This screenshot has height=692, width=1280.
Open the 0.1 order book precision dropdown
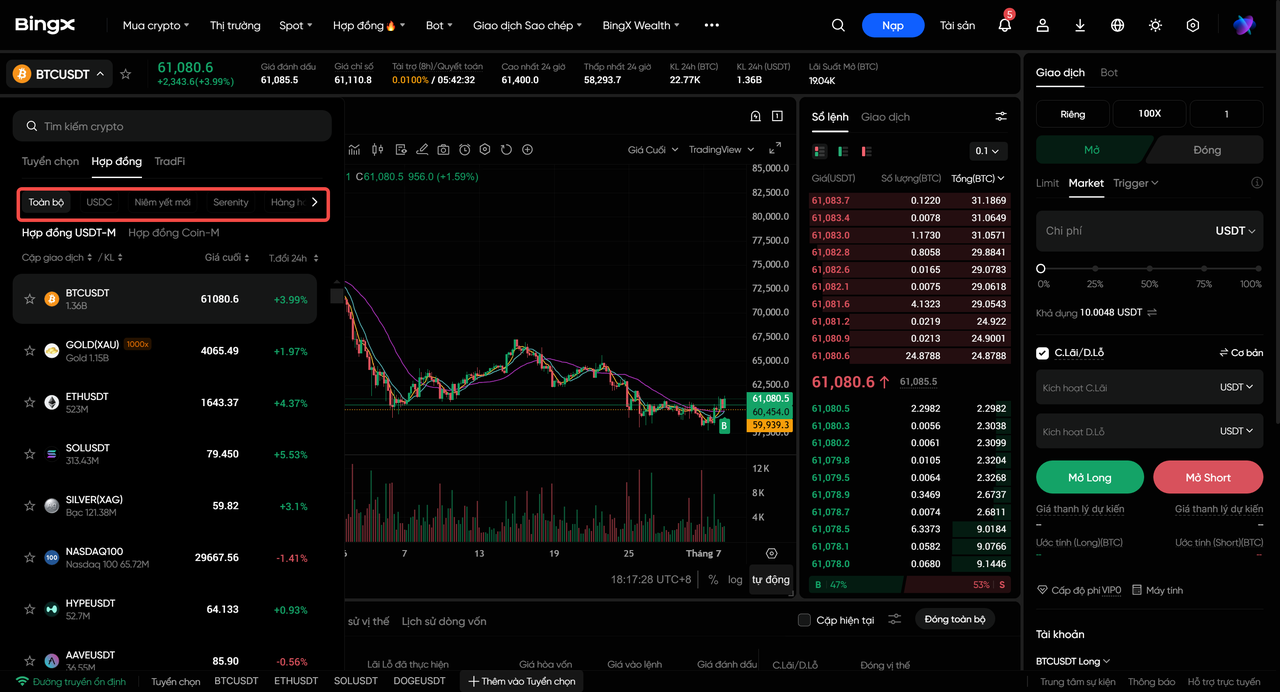point(988,151)
